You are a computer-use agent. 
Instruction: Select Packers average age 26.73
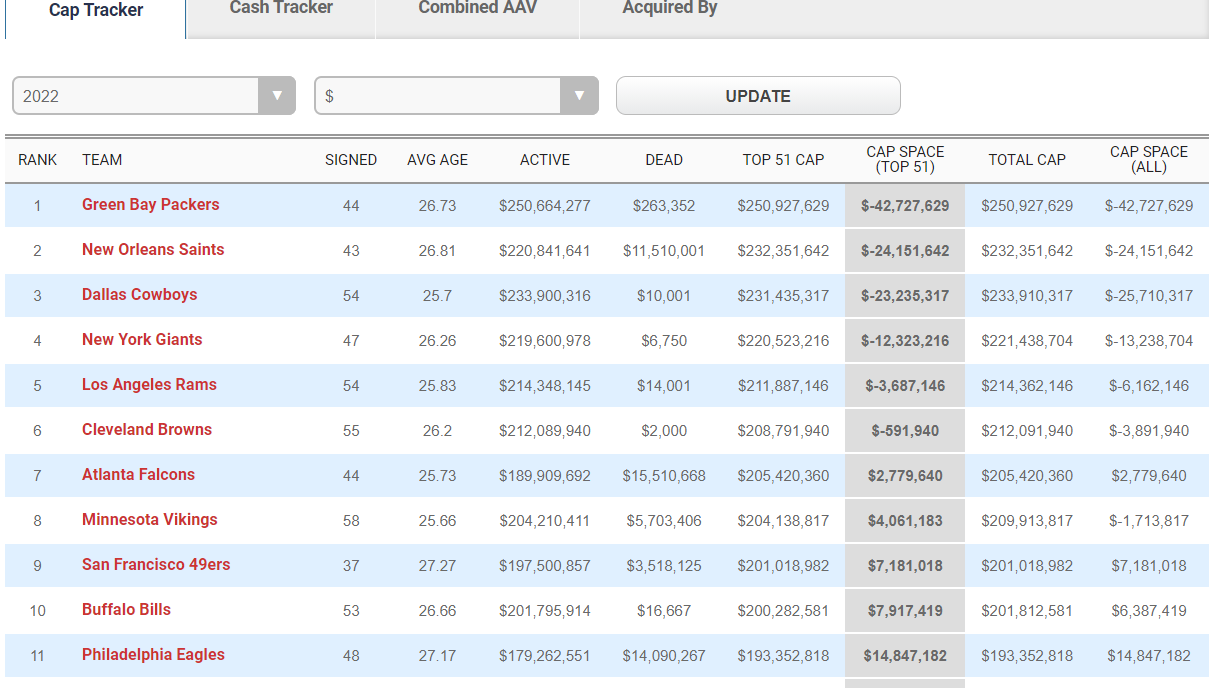tap(437, 206)
